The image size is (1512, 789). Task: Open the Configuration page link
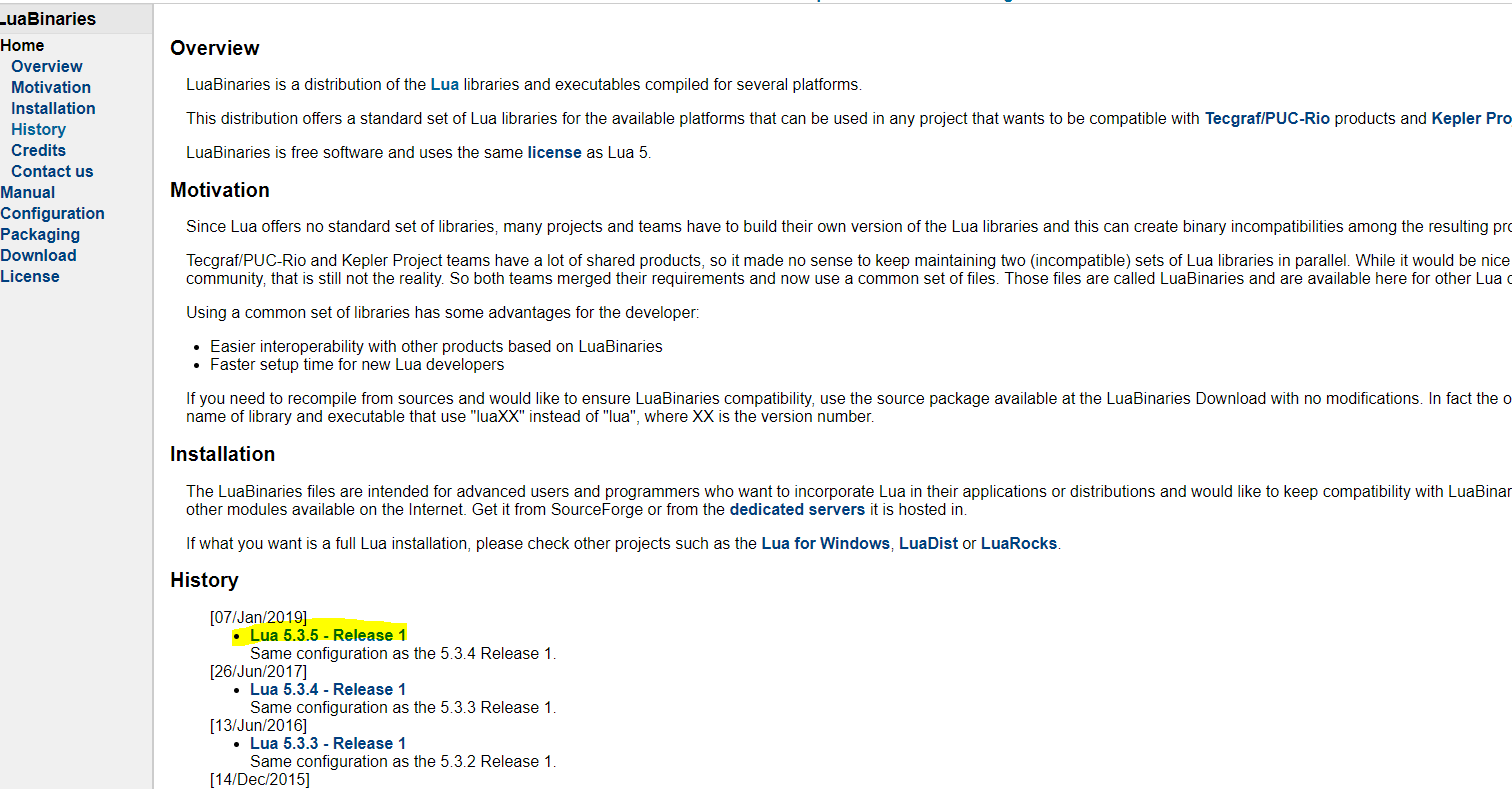tap(52, 213)
